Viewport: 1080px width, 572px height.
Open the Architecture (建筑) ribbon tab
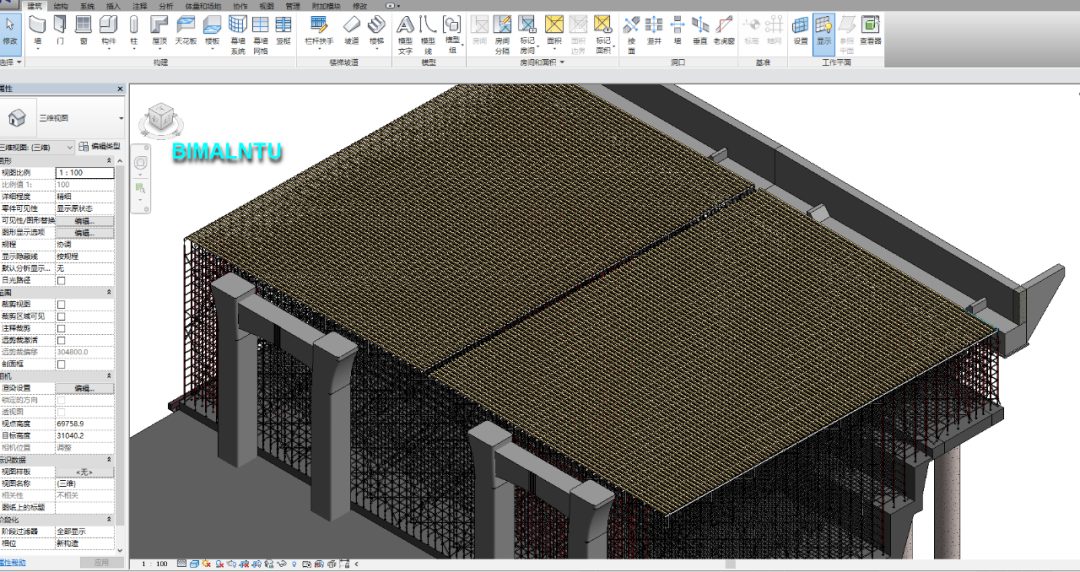point(34,6)
